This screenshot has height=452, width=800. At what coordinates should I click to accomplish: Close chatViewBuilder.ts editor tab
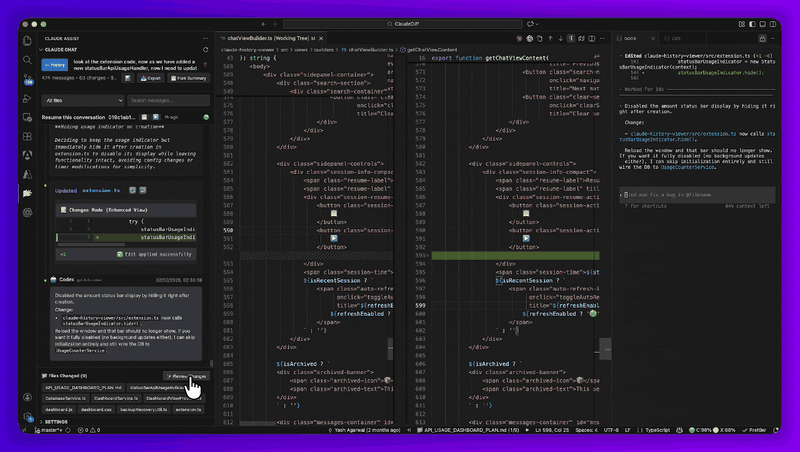pos(321,38)
